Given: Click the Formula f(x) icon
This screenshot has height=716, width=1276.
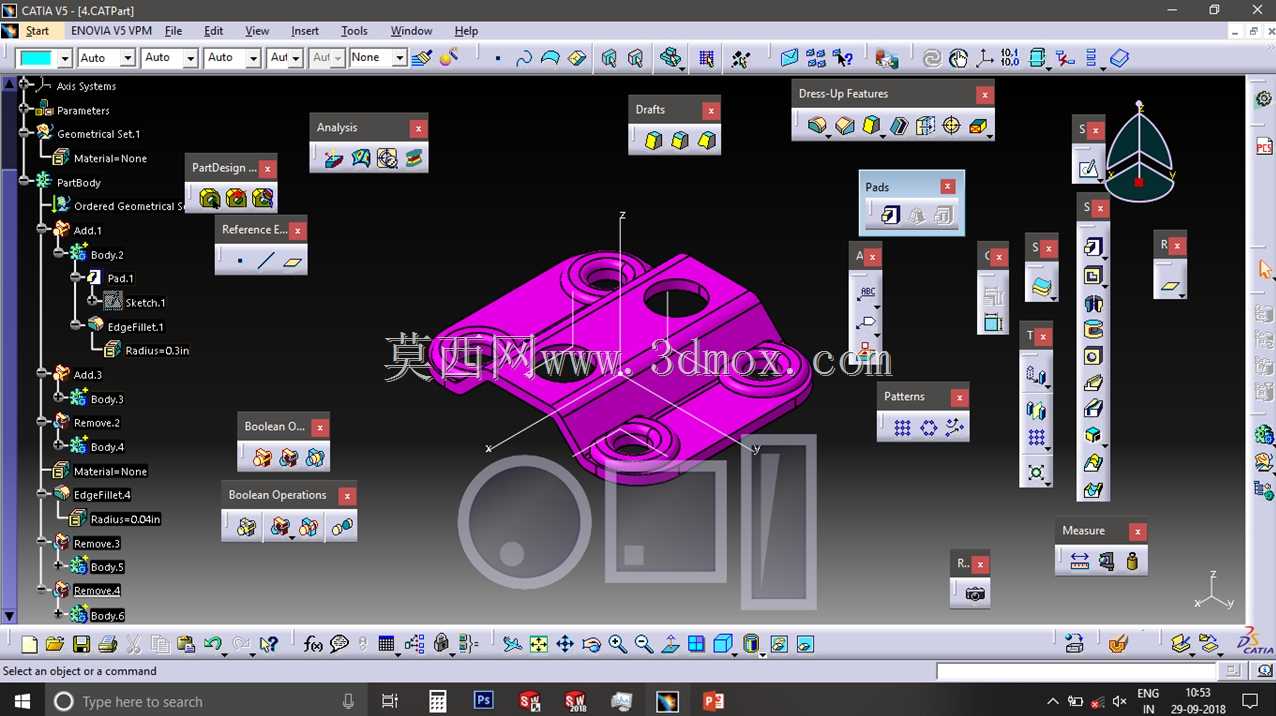Looking at the screenshot, I should 313,645.
